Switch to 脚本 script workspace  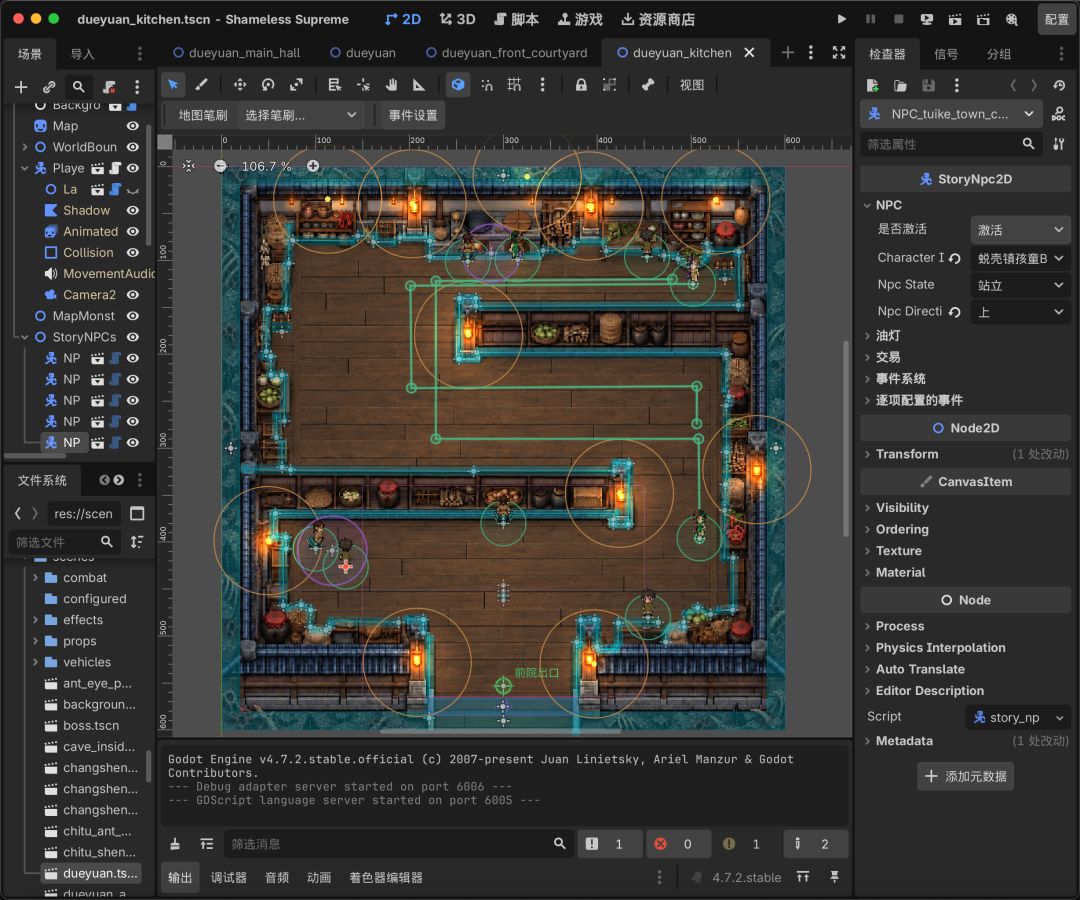[x=517, y=19]
